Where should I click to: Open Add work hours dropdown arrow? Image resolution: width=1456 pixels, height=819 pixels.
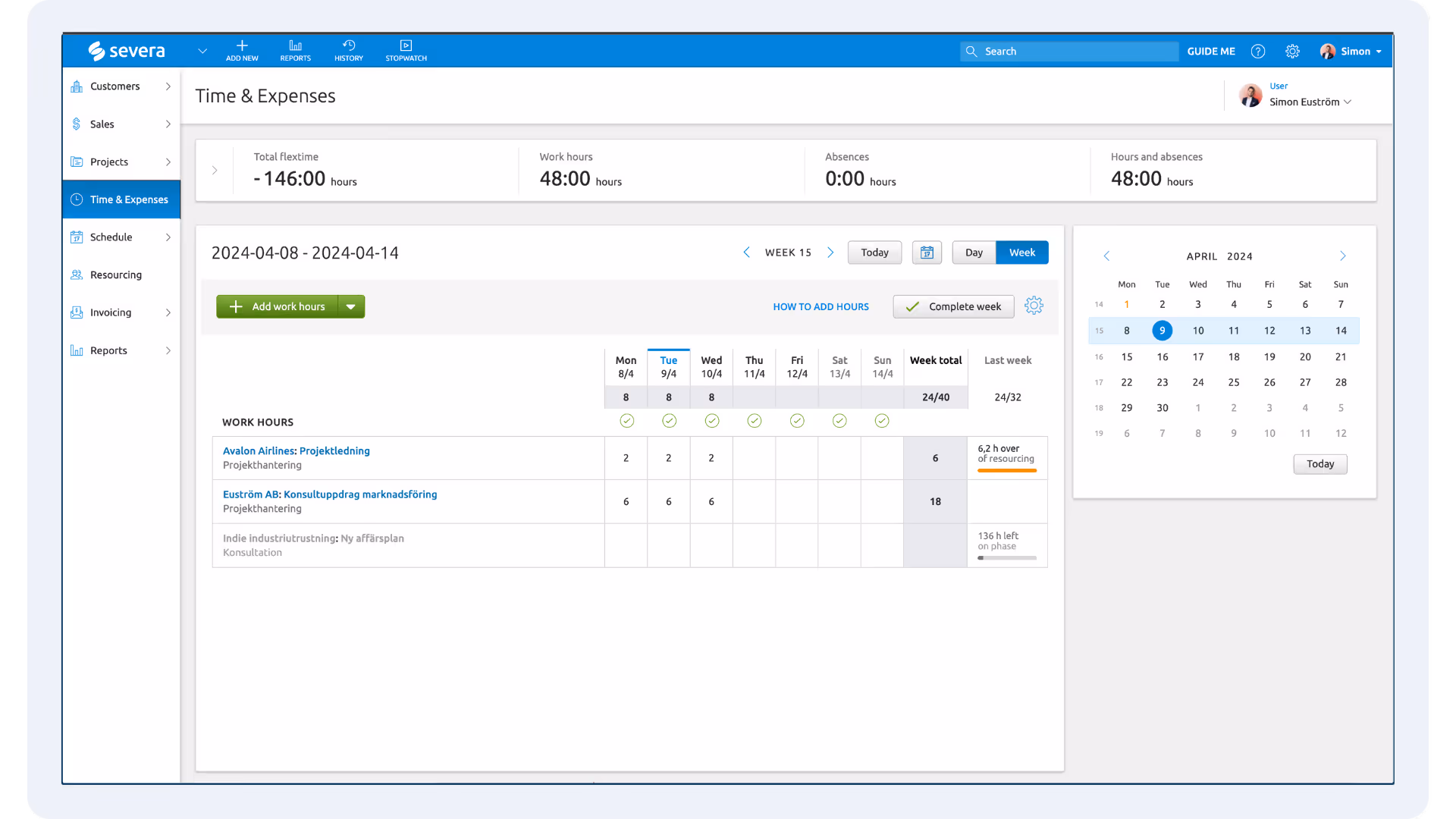[351, 306]
